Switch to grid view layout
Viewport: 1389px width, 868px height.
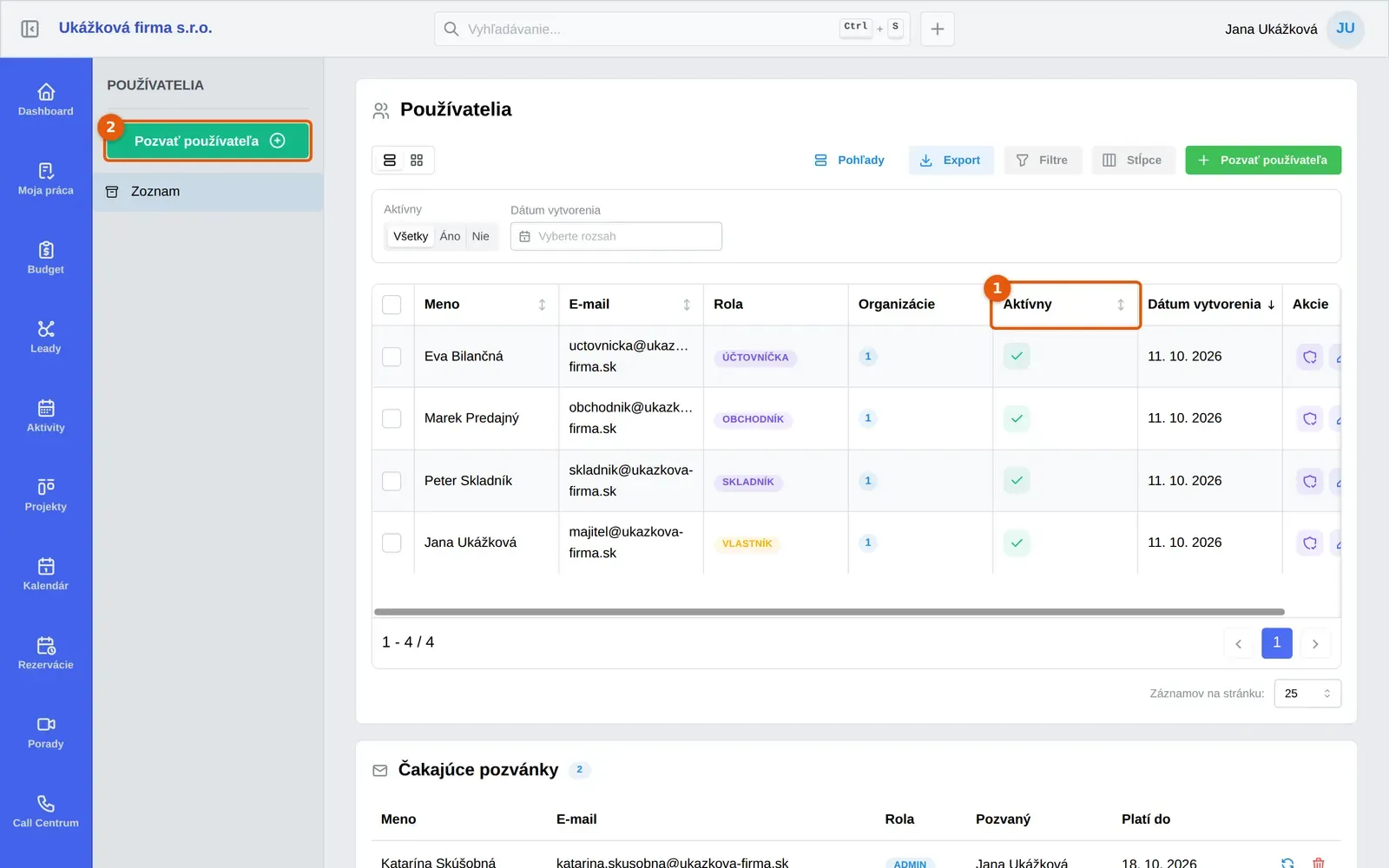[x=417, y=161]
